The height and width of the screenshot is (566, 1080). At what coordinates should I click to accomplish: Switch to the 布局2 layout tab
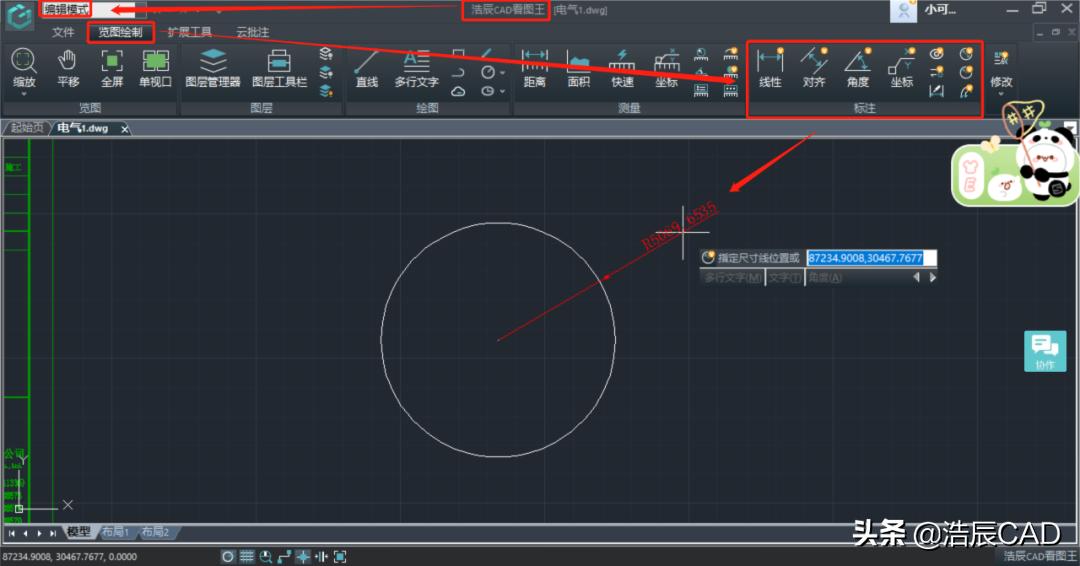155,532
